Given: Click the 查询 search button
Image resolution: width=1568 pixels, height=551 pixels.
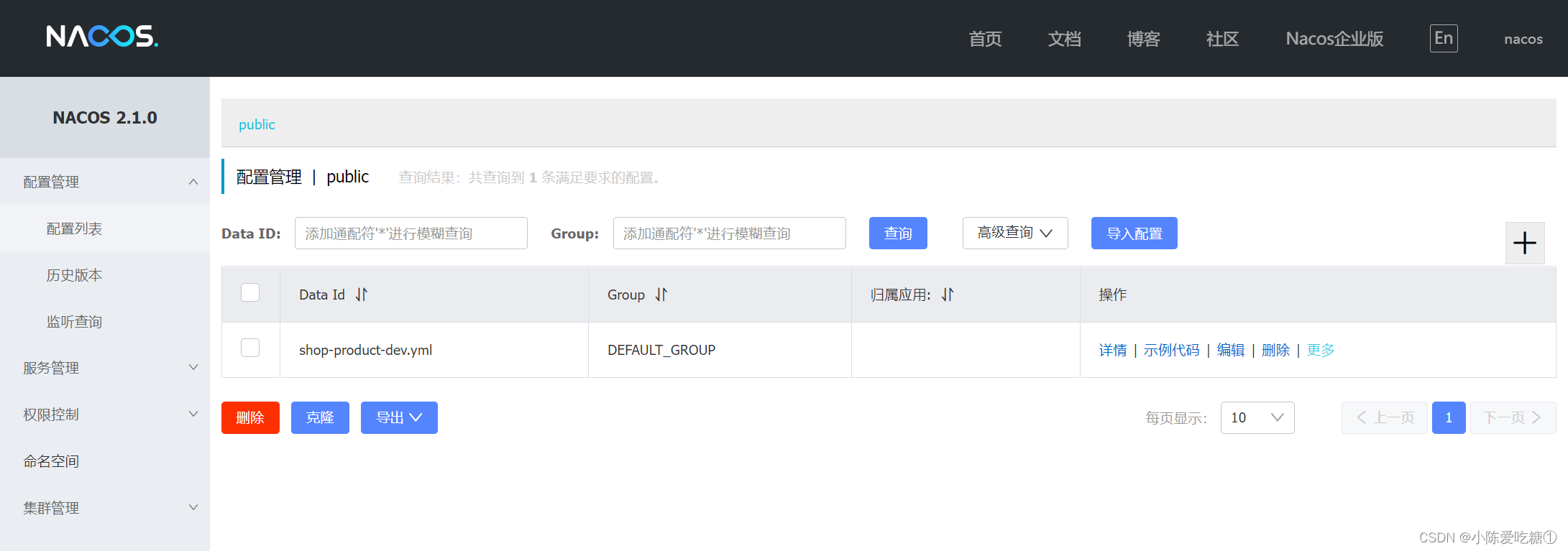Looking at the screenshot, I should coord(898,233).
